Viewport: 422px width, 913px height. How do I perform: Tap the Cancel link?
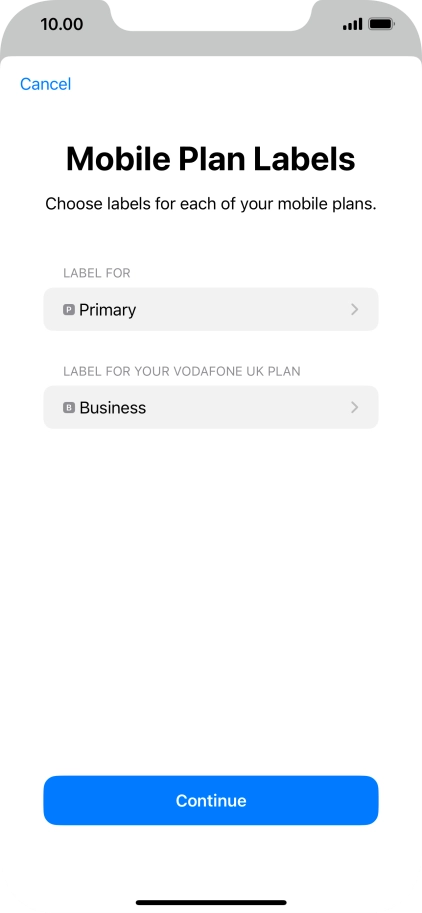coord(45,84)
